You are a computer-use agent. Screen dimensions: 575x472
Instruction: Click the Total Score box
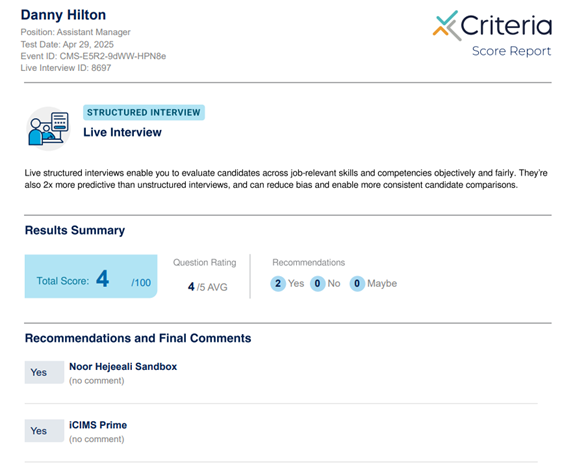pos(91,276)
